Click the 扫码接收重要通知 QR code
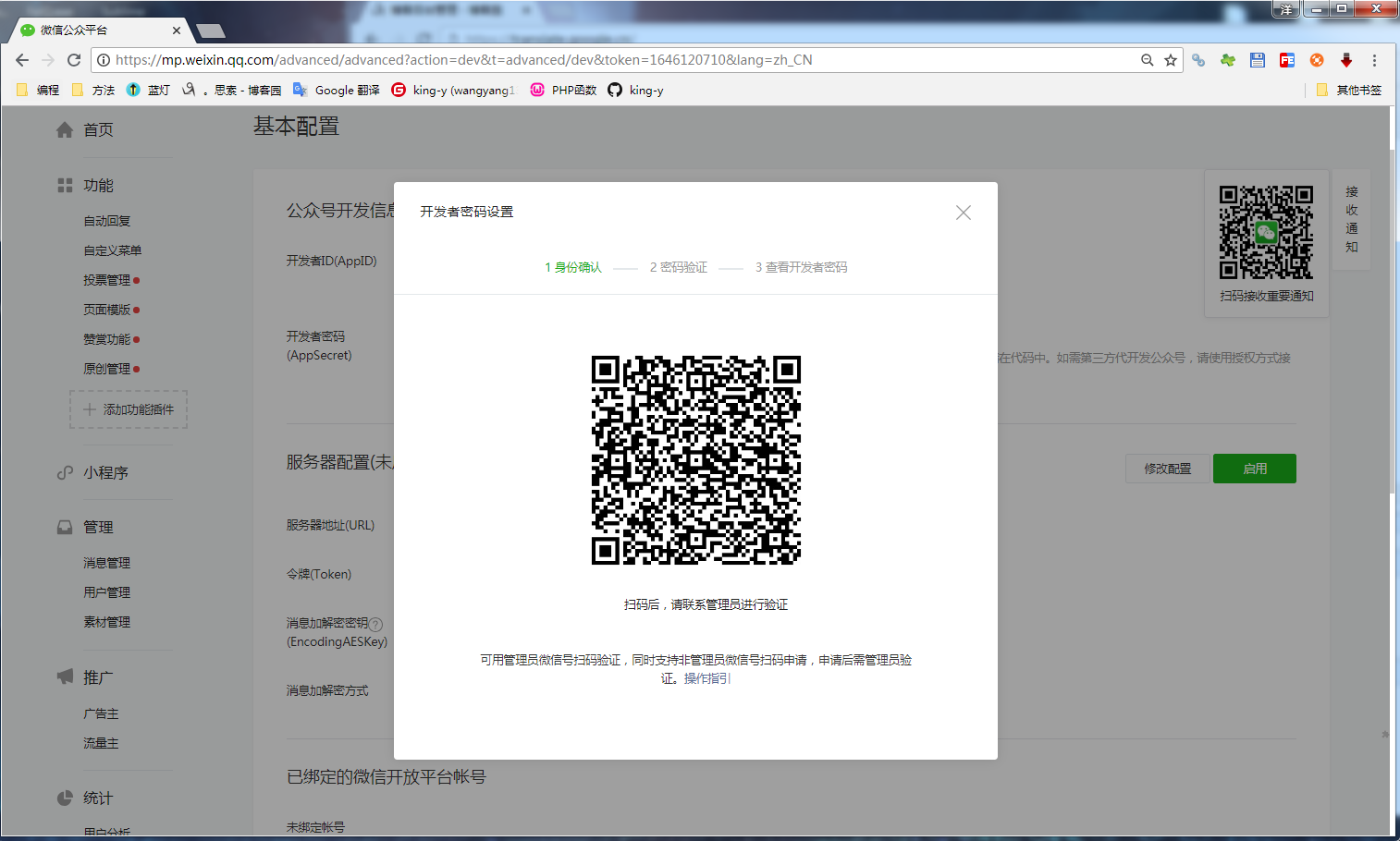1400x841 pixels. (x=1266, y=232)
